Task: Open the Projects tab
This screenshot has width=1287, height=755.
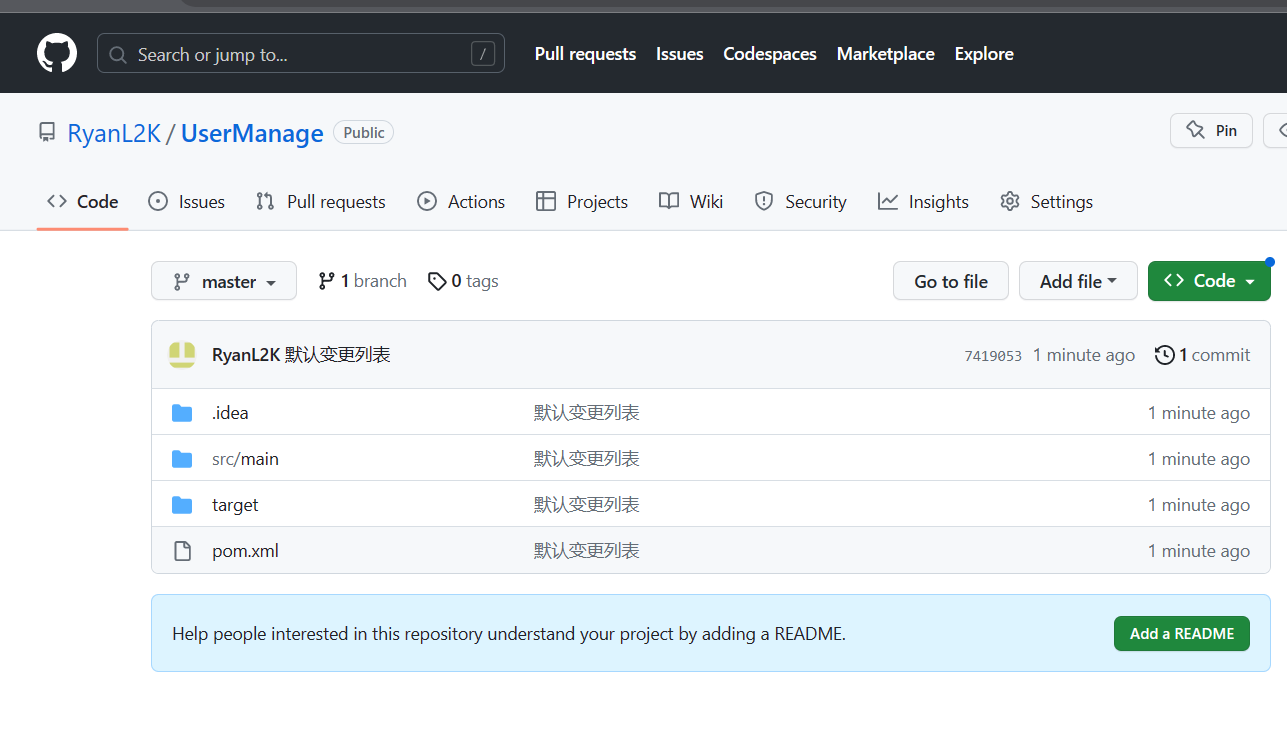Action: tap(582, 202)
